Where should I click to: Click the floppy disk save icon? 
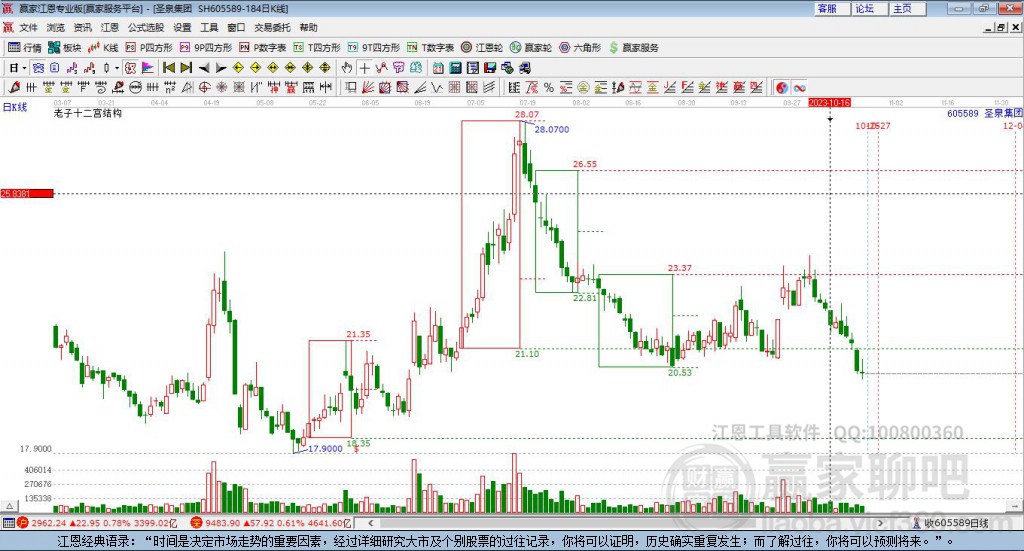click(490, 68)
